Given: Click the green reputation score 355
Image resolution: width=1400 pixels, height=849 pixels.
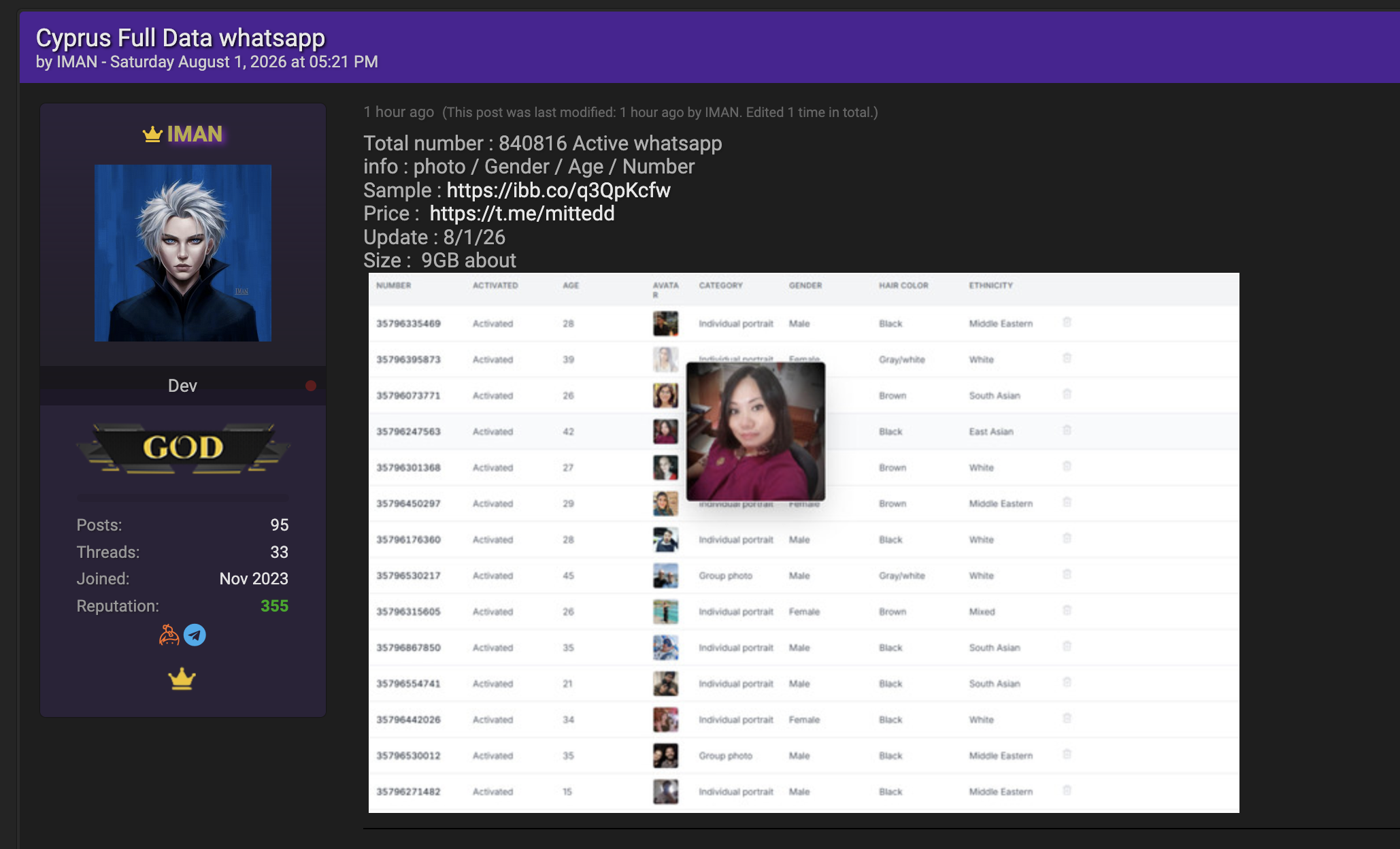Looking at the screenshot, I should point(274,606).
